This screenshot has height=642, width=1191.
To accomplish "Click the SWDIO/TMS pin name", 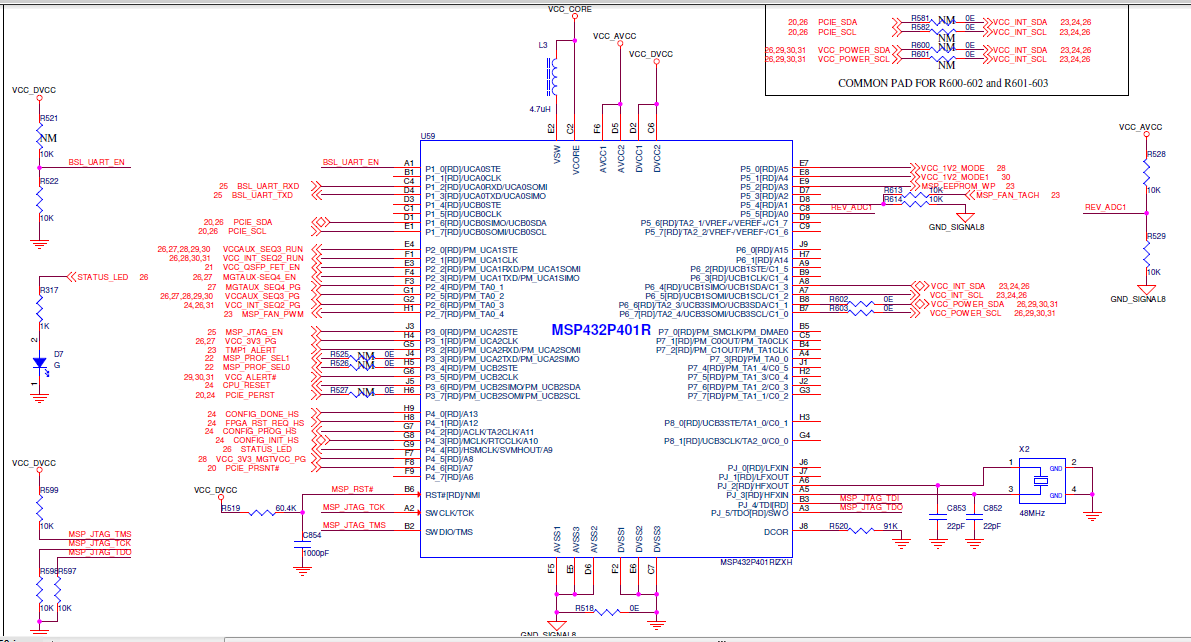I will tap(449, 532).
